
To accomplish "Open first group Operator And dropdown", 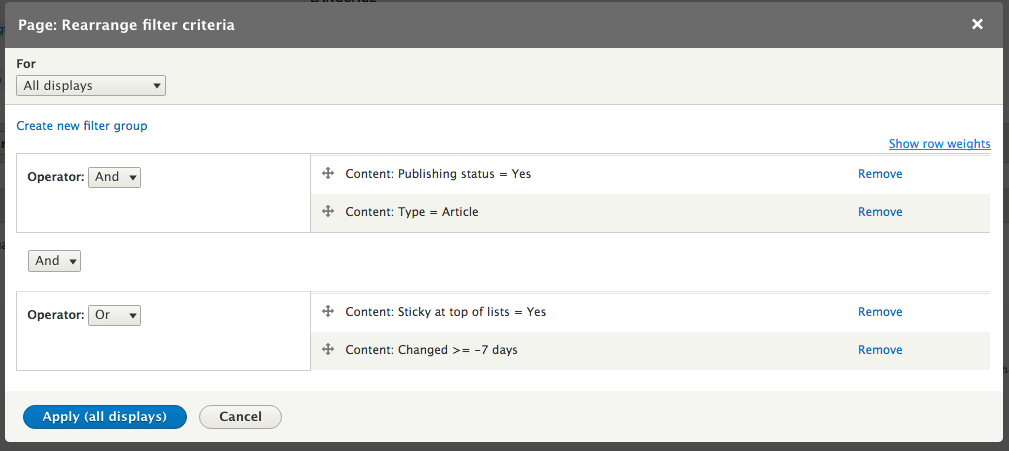I will coord(115,177).
